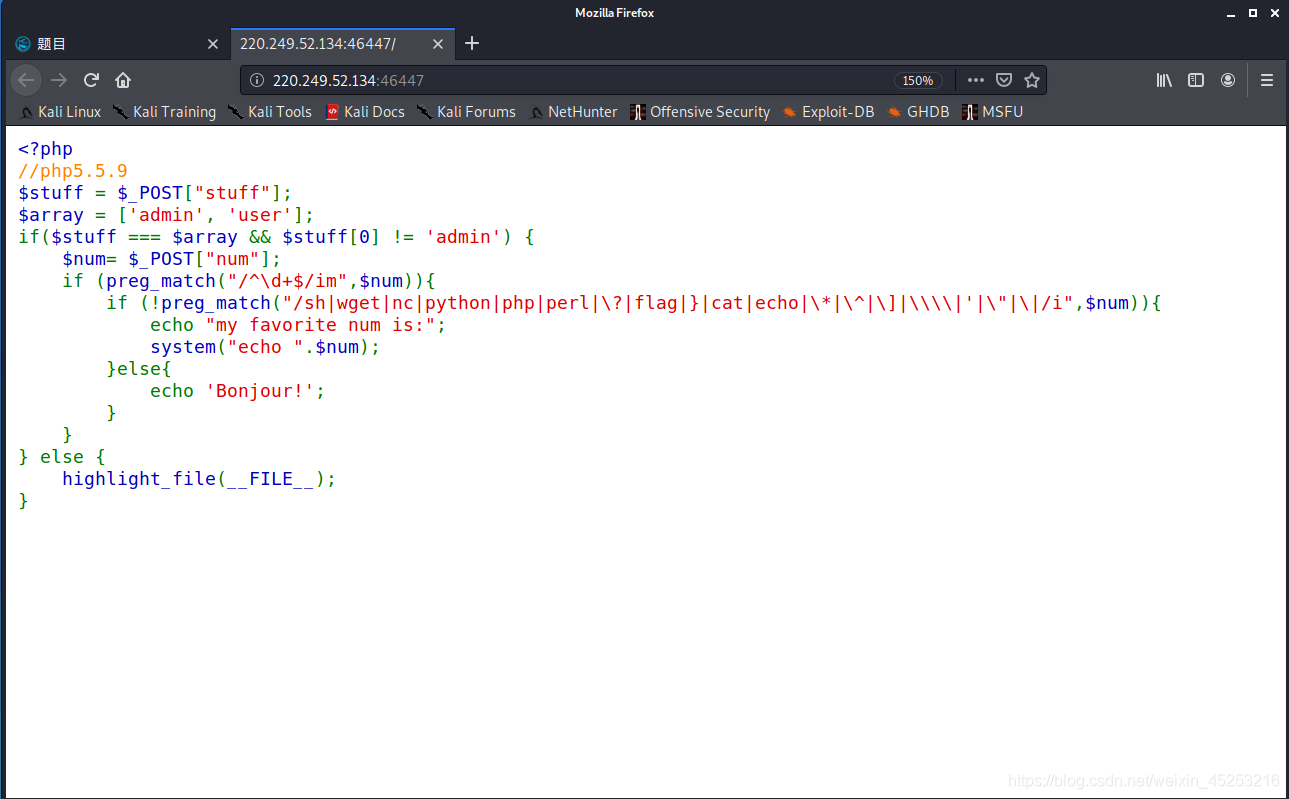Open Kali Tools bookmark

click(x=270, y=112)
